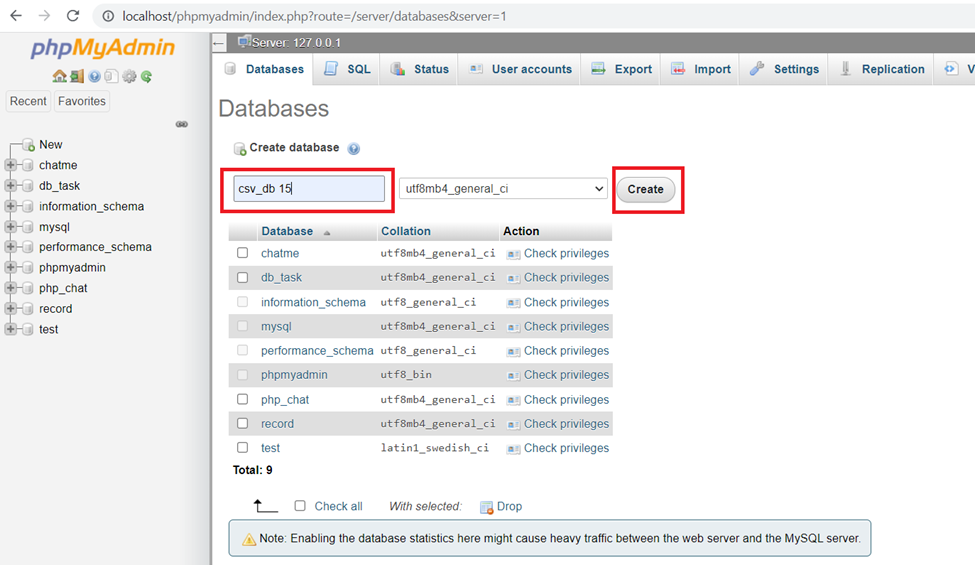
Task: Open navigation panel settings gear icon
Action: click(129, 76)
